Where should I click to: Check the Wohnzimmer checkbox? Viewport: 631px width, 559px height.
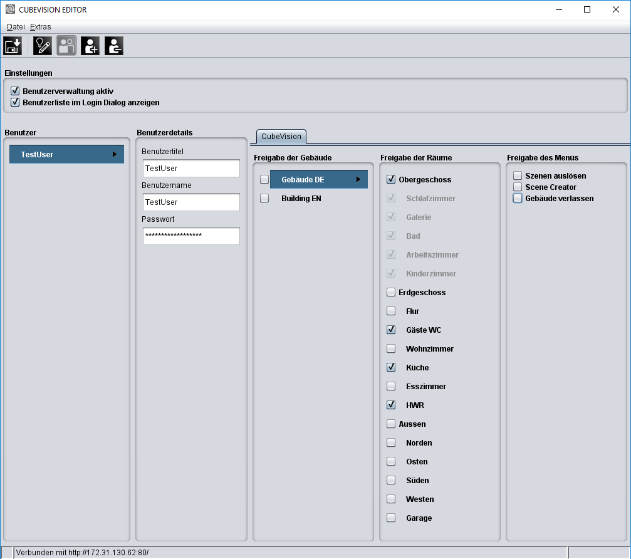click(391, 349)
